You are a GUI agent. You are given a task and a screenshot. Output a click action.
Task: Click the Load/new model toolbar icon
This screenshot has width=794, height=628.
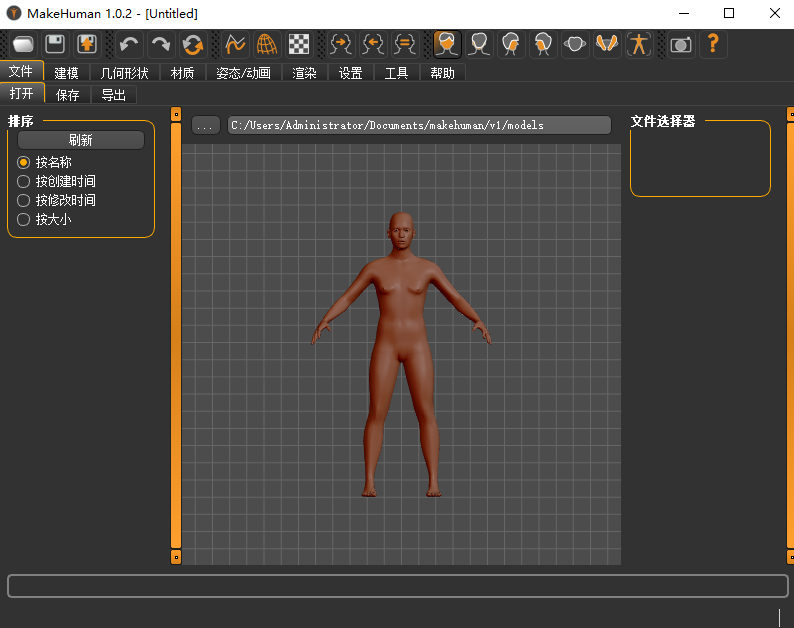23,45
